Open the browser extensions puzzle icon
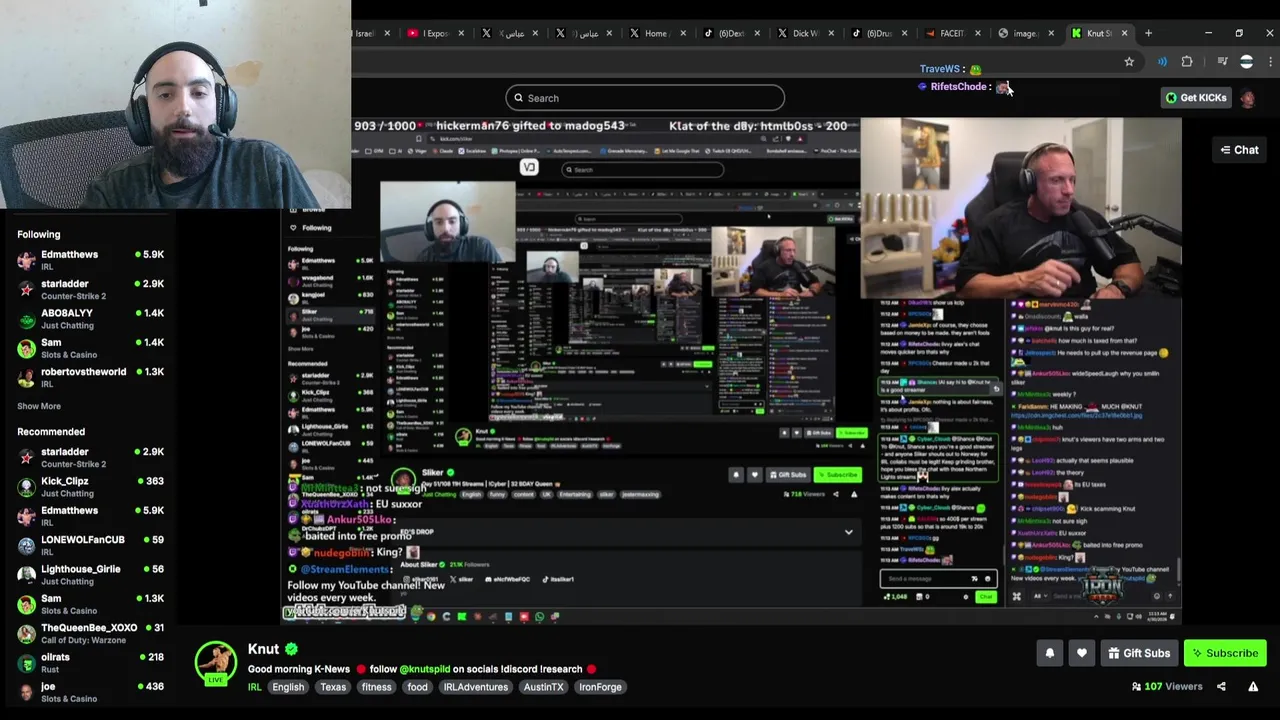The image size is (1280, 720). pos(1187,62)
